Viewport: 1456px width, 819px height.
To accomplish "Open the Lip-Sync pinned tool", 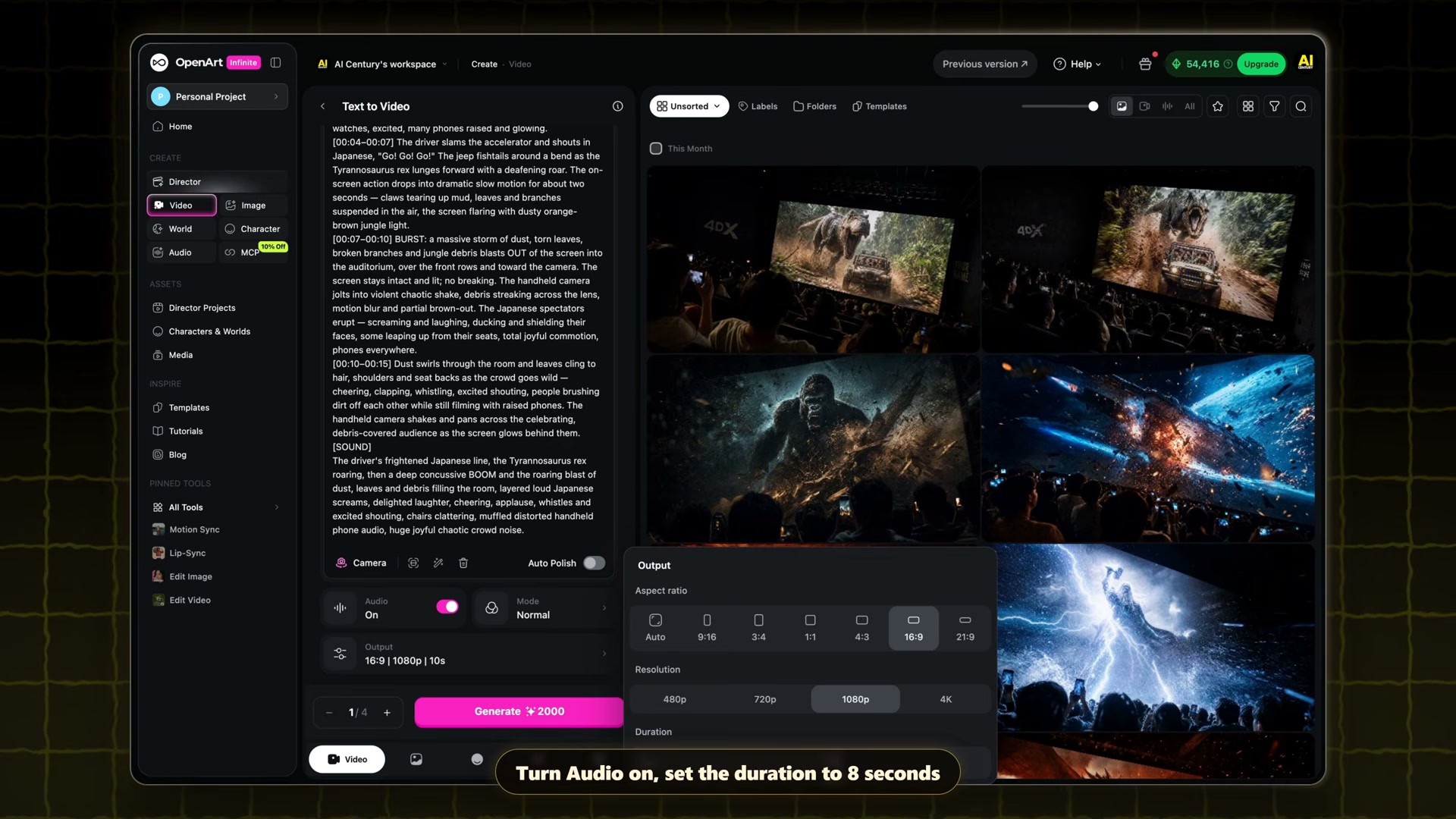I will coord(179,553).
